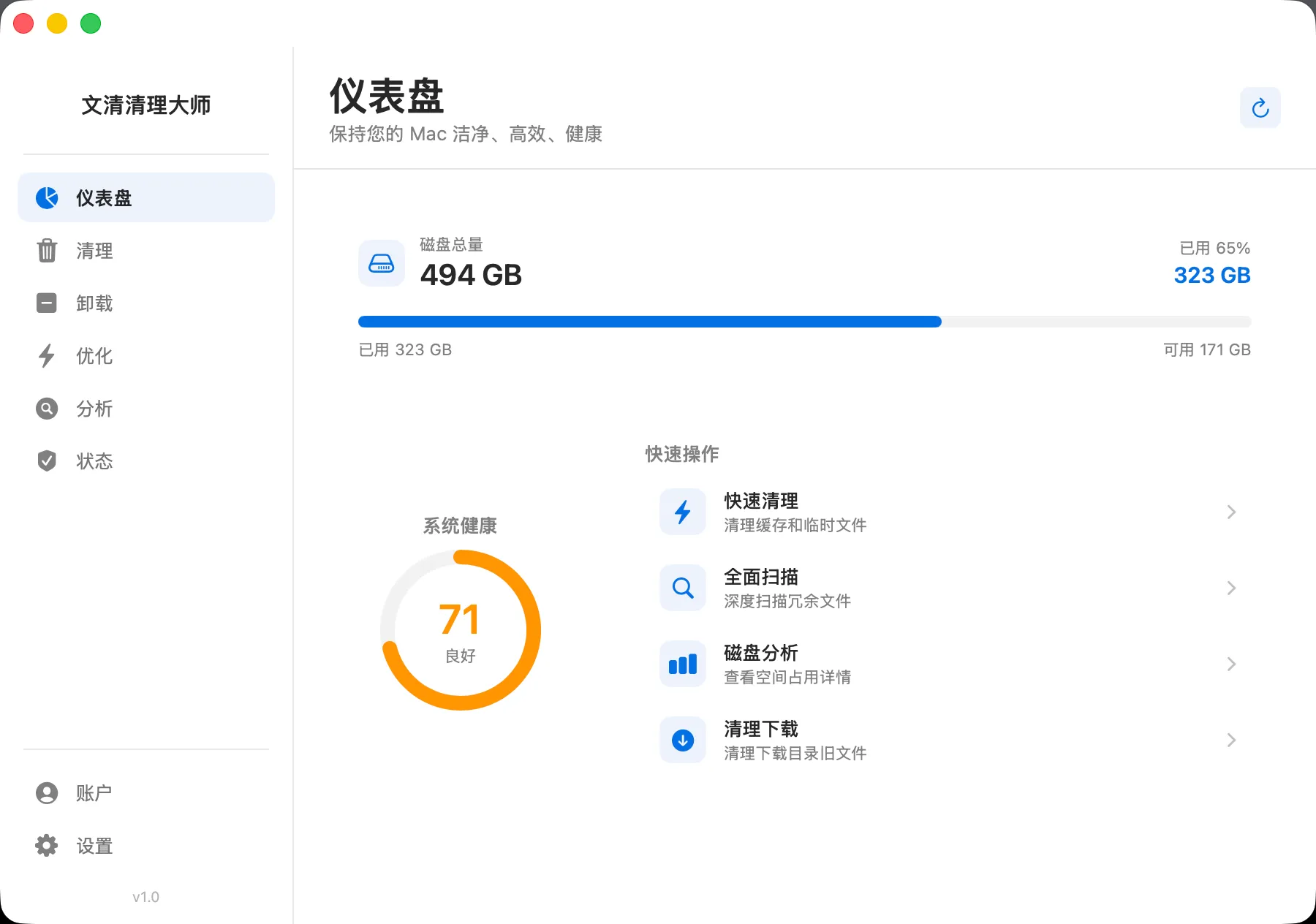Click the magnifier icon beside 分析
1316x924 pixels.
(x=47, y=408)
